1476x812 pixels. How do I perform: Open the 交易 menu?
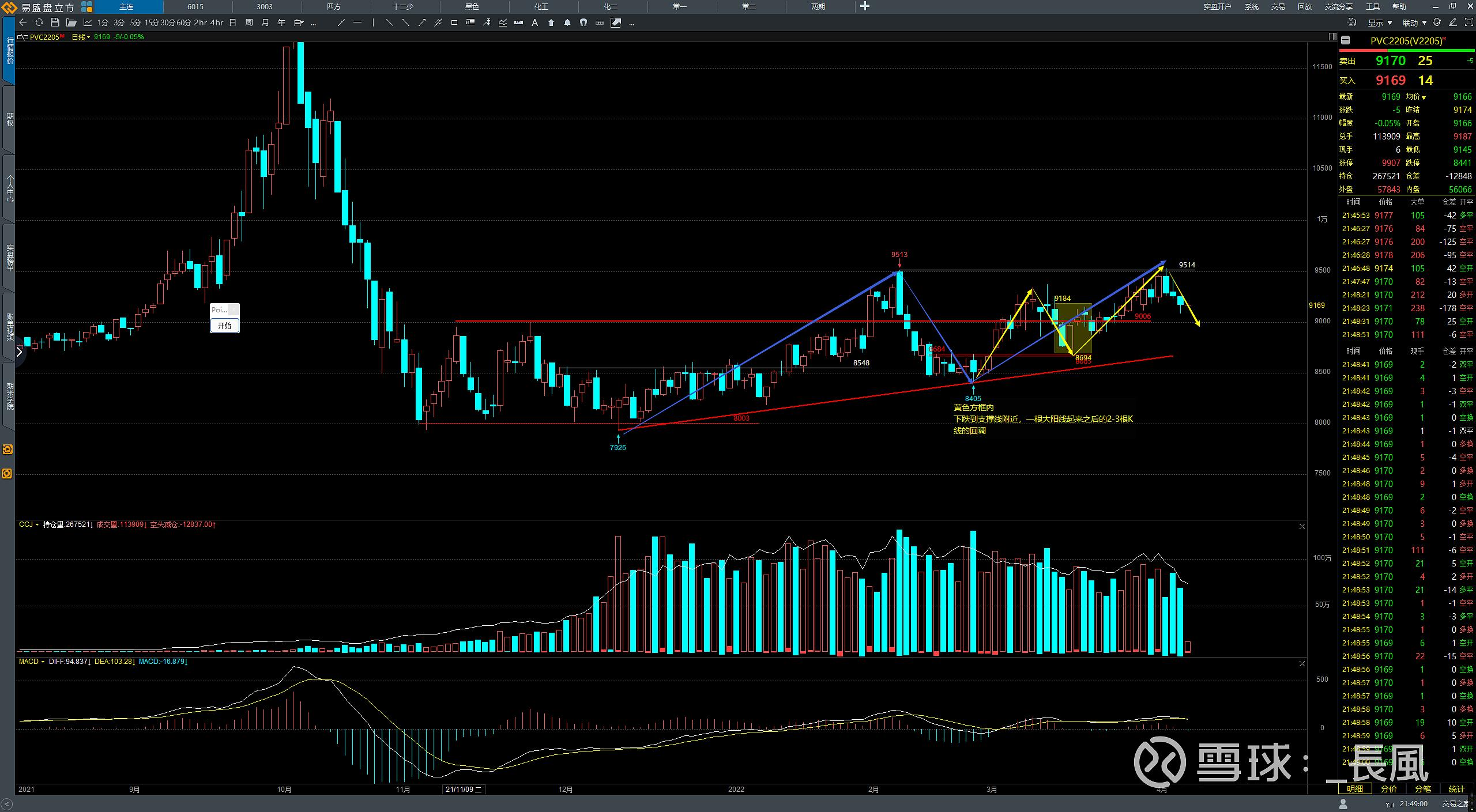pyautogui.click(x=1278, y=6)
